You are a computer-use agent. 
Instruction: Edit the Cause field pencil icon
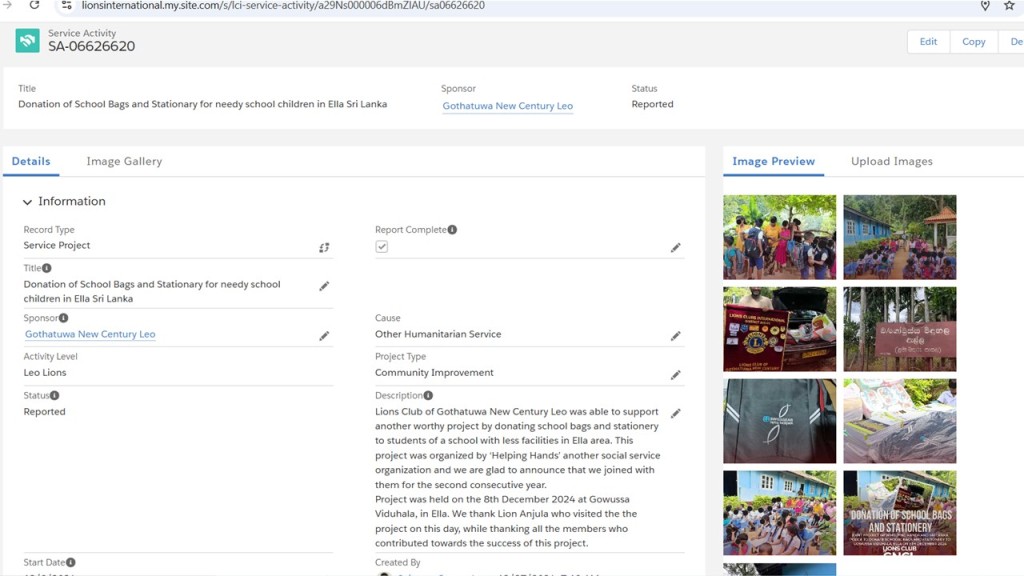pos(675,336)
